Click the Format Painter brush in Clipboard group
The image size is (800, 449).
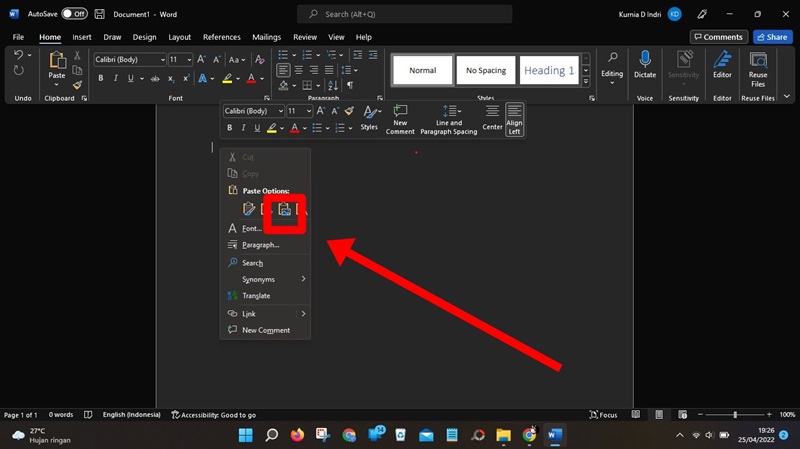(x=77, y=85)
